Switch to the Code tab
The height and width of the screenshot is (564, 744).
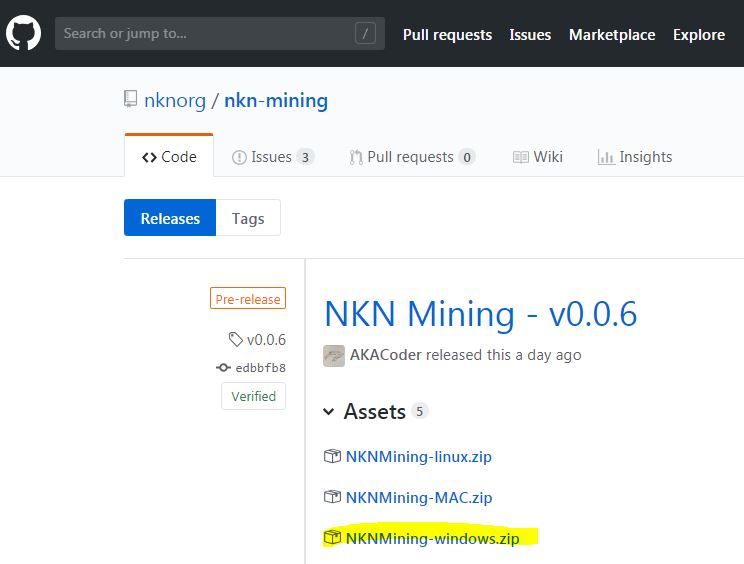click(169, 157)
